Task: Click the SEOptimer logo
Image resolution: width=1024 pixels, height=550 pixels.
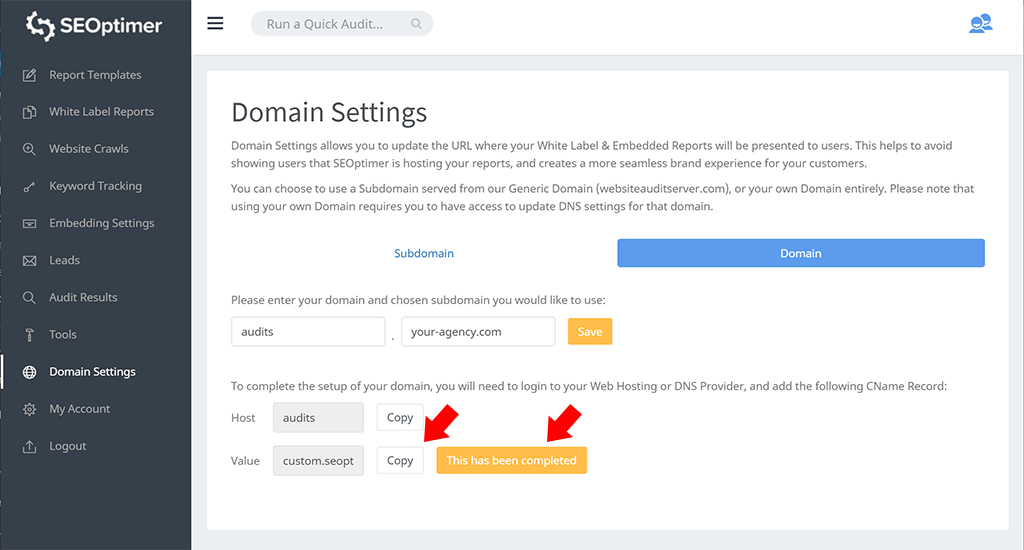Action: pos(94,27)
